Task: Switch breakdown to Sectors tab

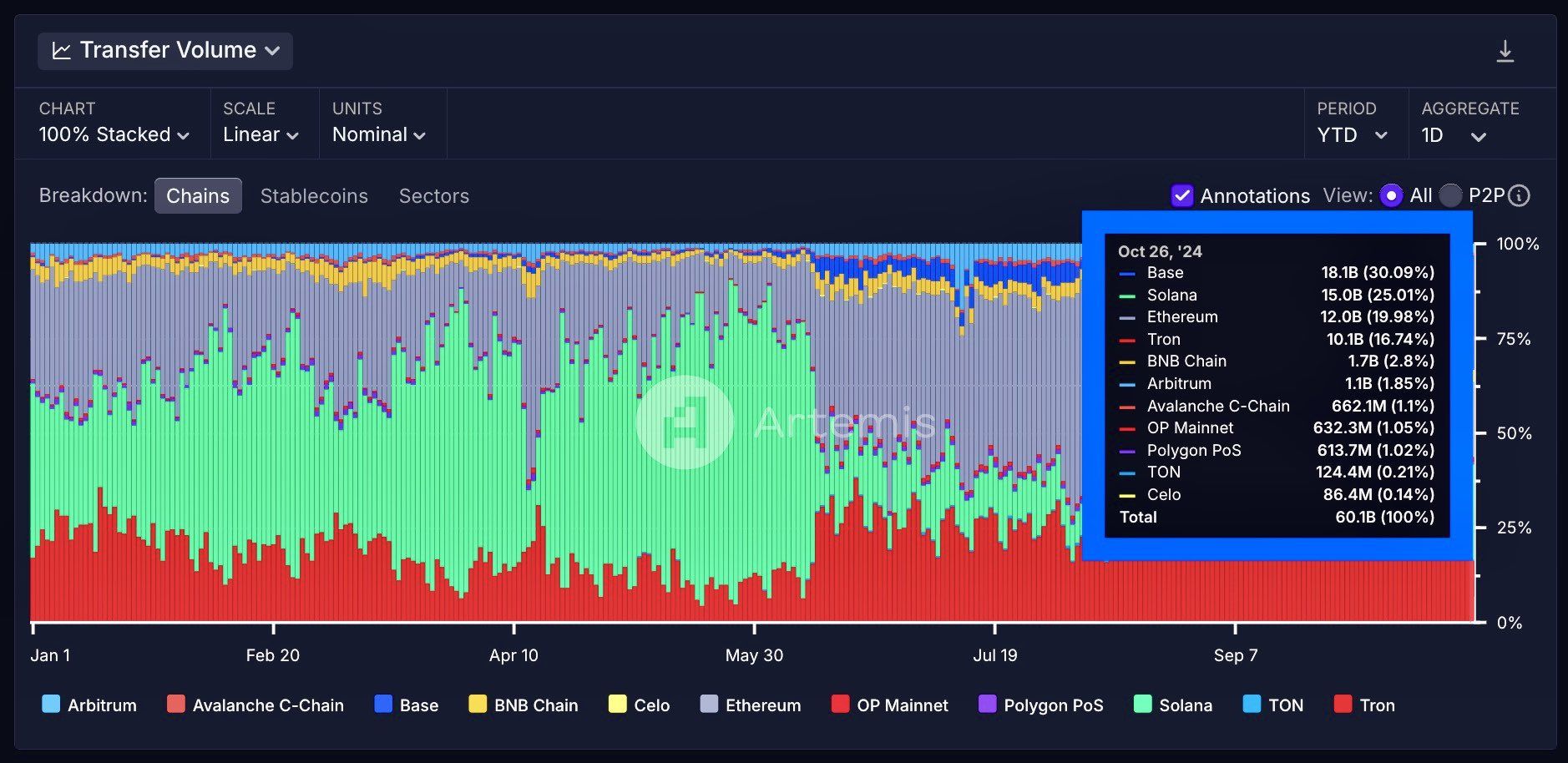Action: coord(434,196)
